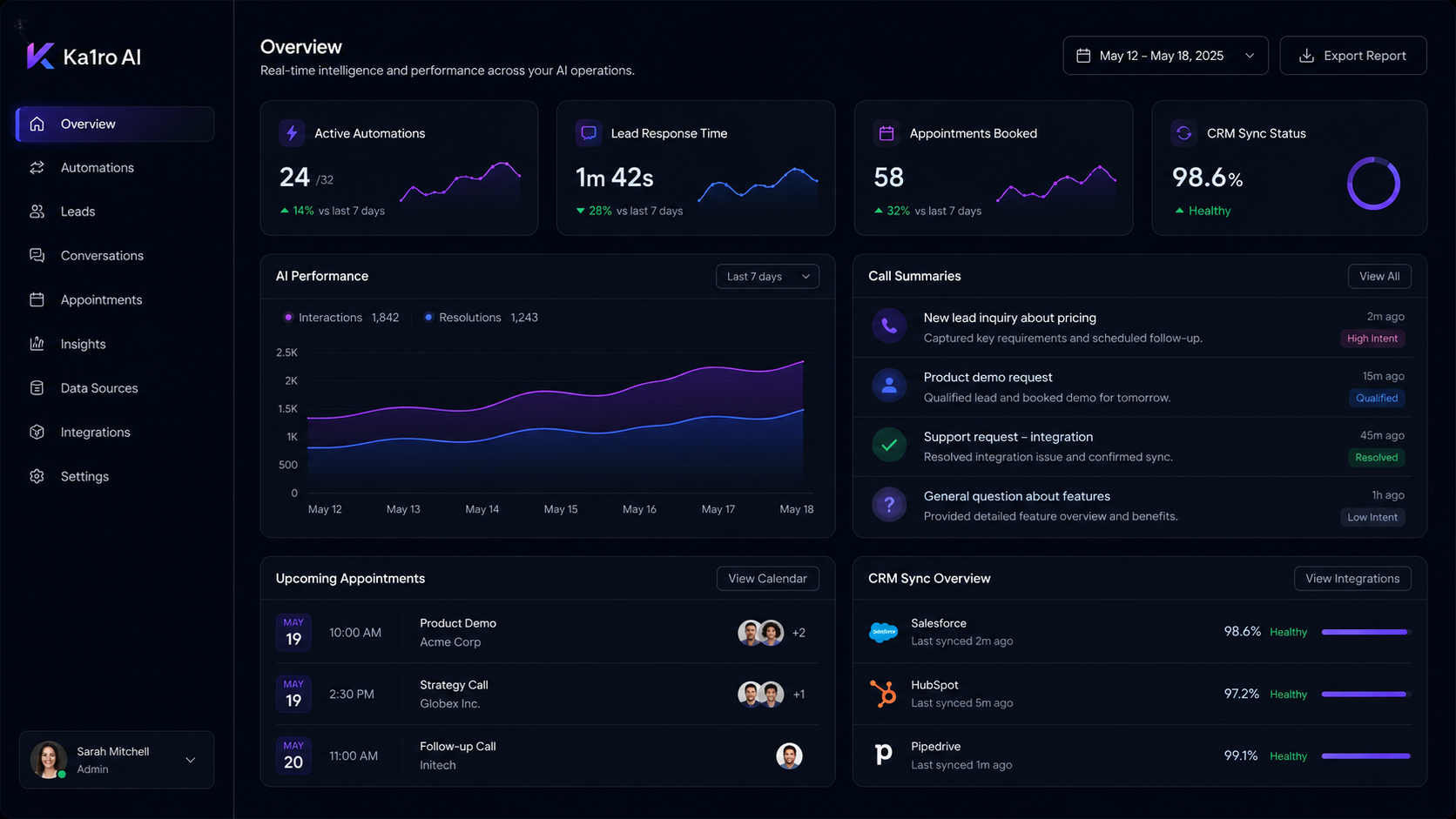Click the View Calendar button
This screenshot has width=1456, height=819.
click(767, 579)
